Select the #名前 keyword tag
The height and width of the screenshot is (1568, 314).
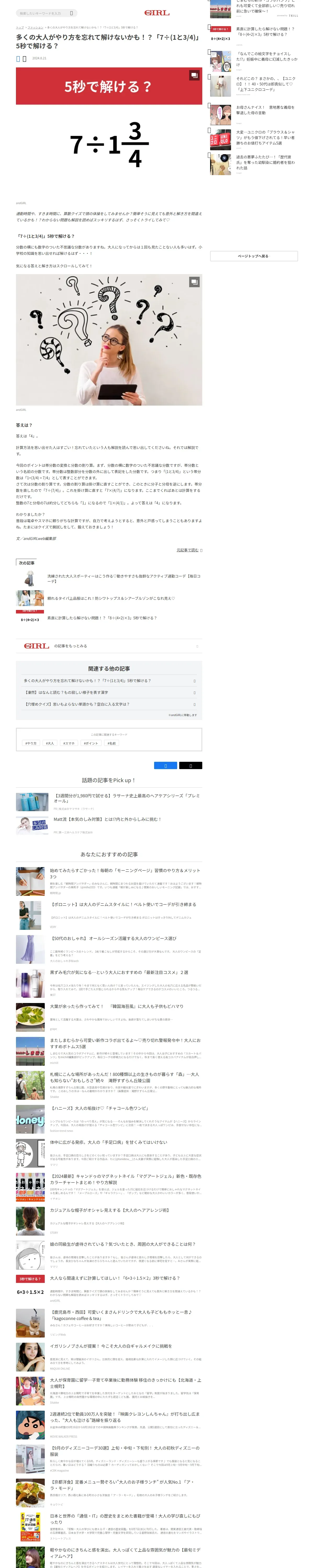(x=111, y=743)
